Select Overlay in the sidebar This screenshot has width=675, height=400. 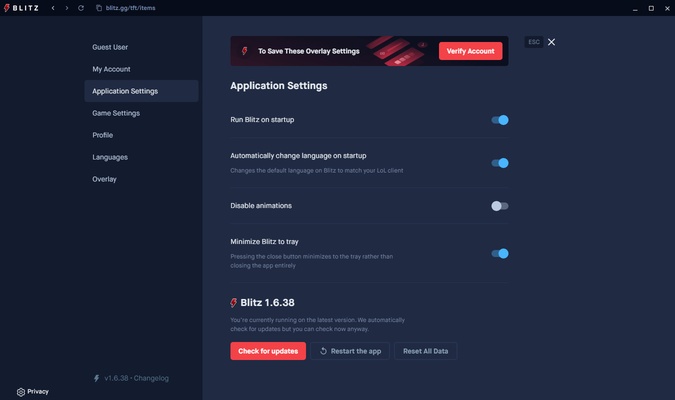[104, 179]
